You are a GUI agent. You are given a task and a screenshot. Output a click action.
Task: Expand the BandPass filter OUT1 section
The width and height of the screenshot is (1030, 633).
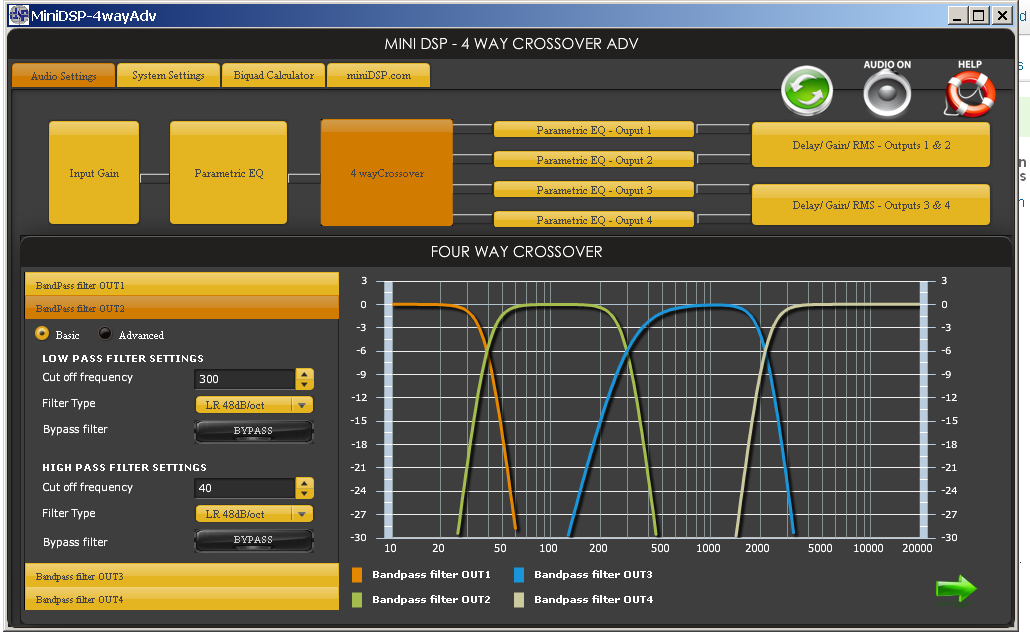[182, 285]
